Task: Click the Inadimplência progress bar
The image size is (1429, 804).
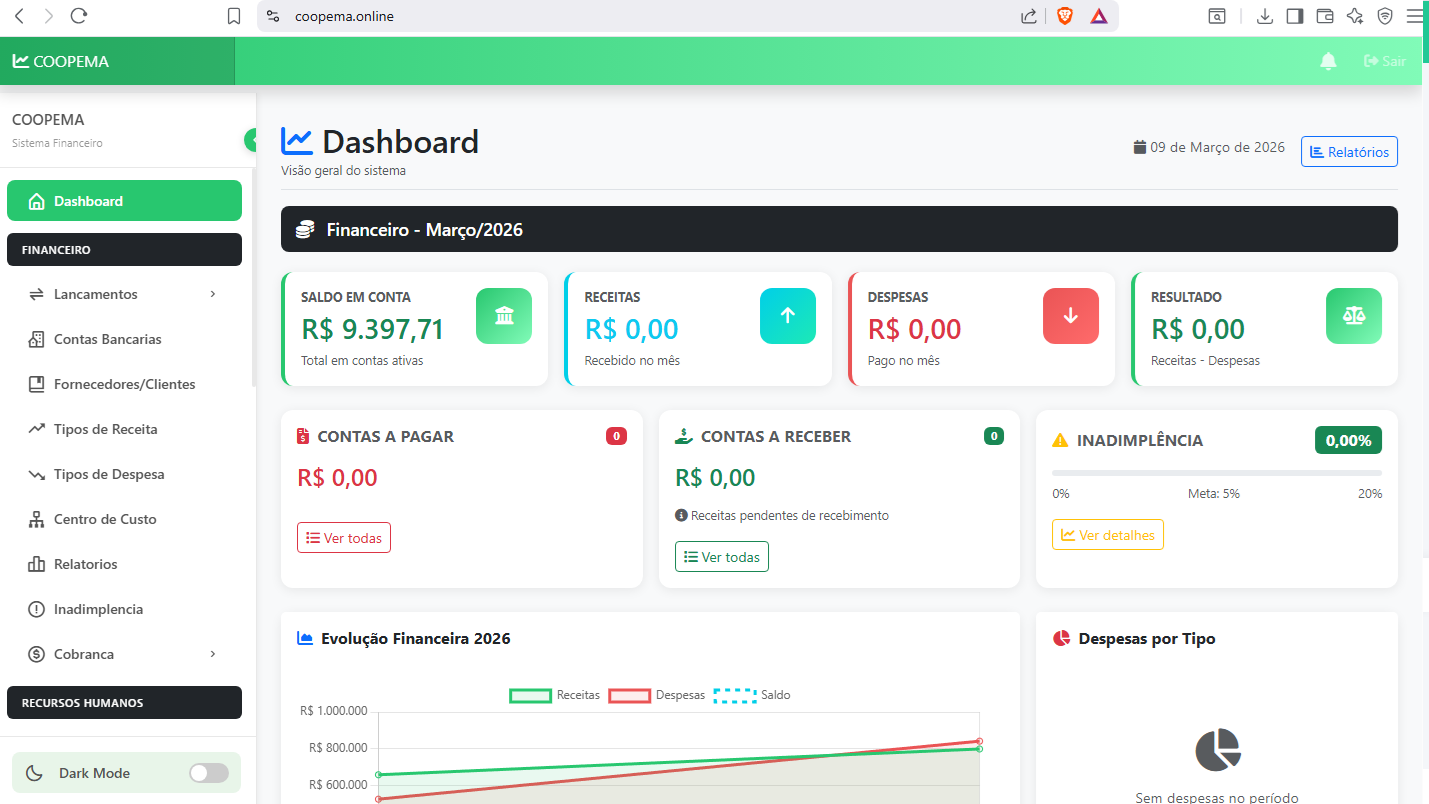Action: [1217, 473]
